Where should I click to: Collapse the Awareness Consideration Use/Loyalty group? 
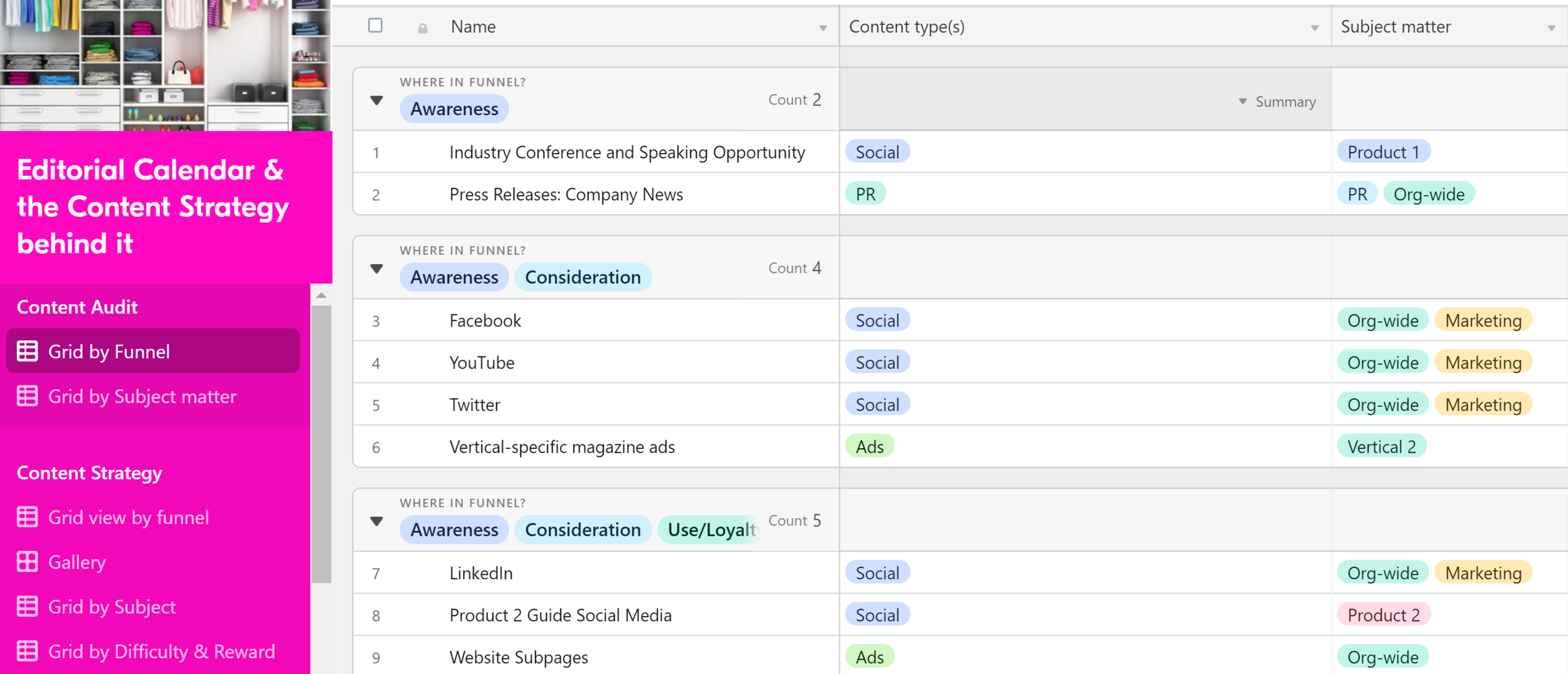pos(376,520)
